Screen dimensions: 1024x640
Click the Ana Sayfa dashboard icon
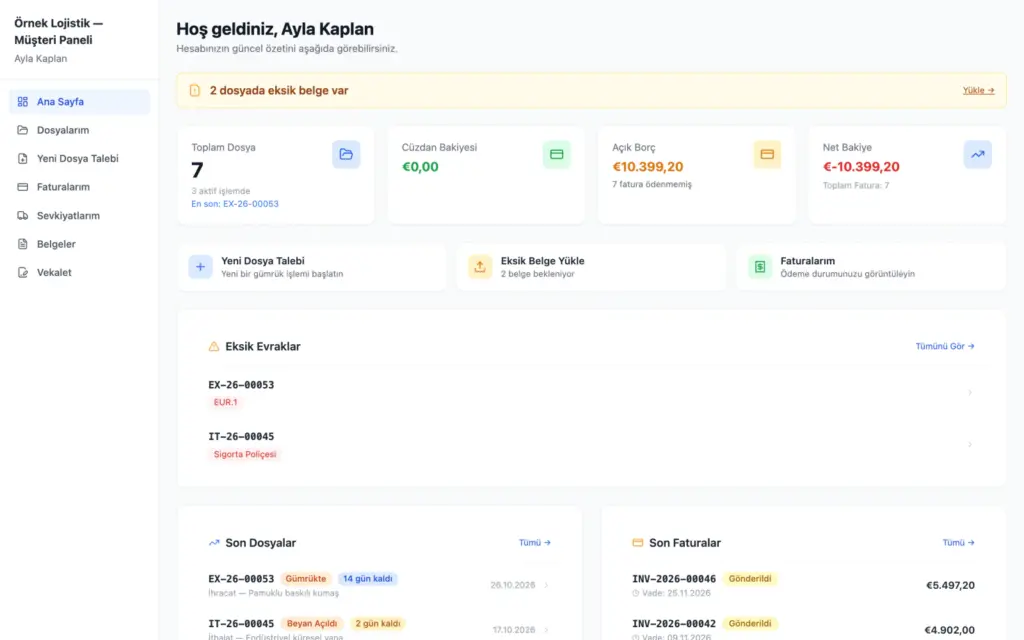coord(23,102)
